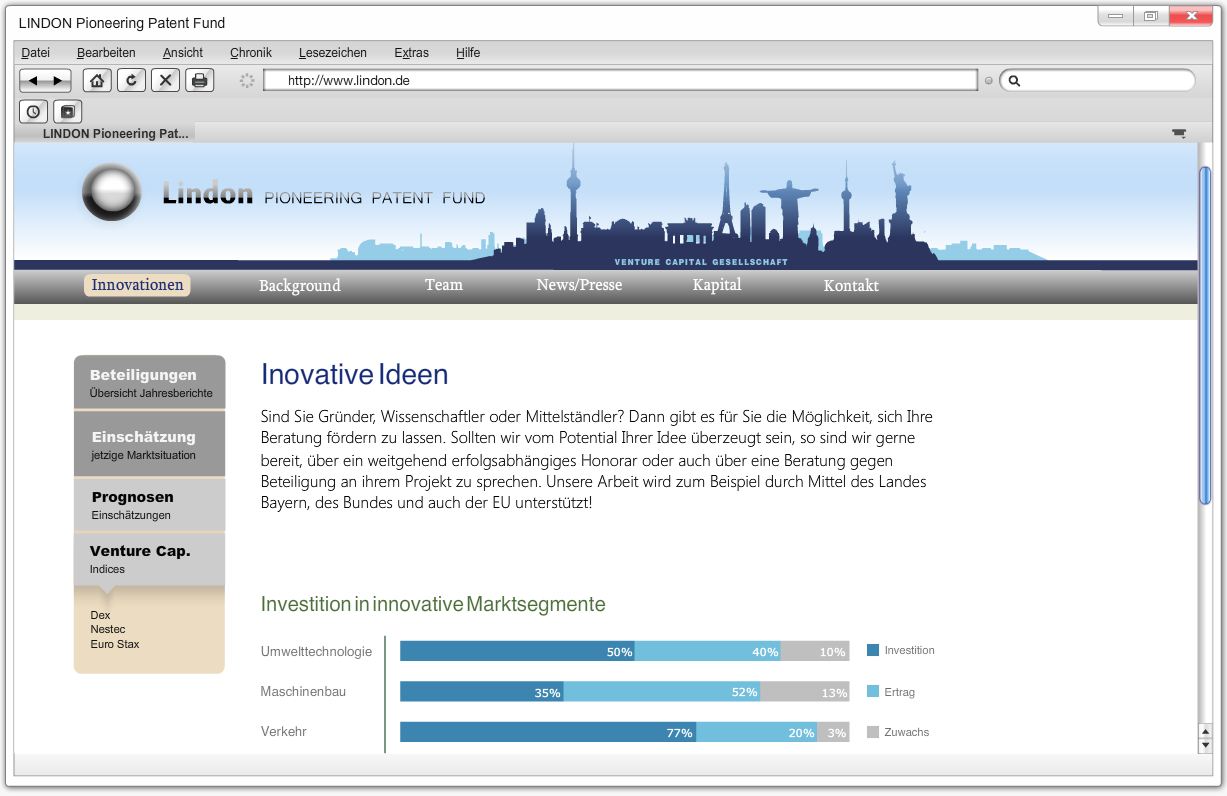Image resolution: width=1227 pixels, height=796 pixels.
Task: Click the Investition legend color swatch
Action: (873, 650)
